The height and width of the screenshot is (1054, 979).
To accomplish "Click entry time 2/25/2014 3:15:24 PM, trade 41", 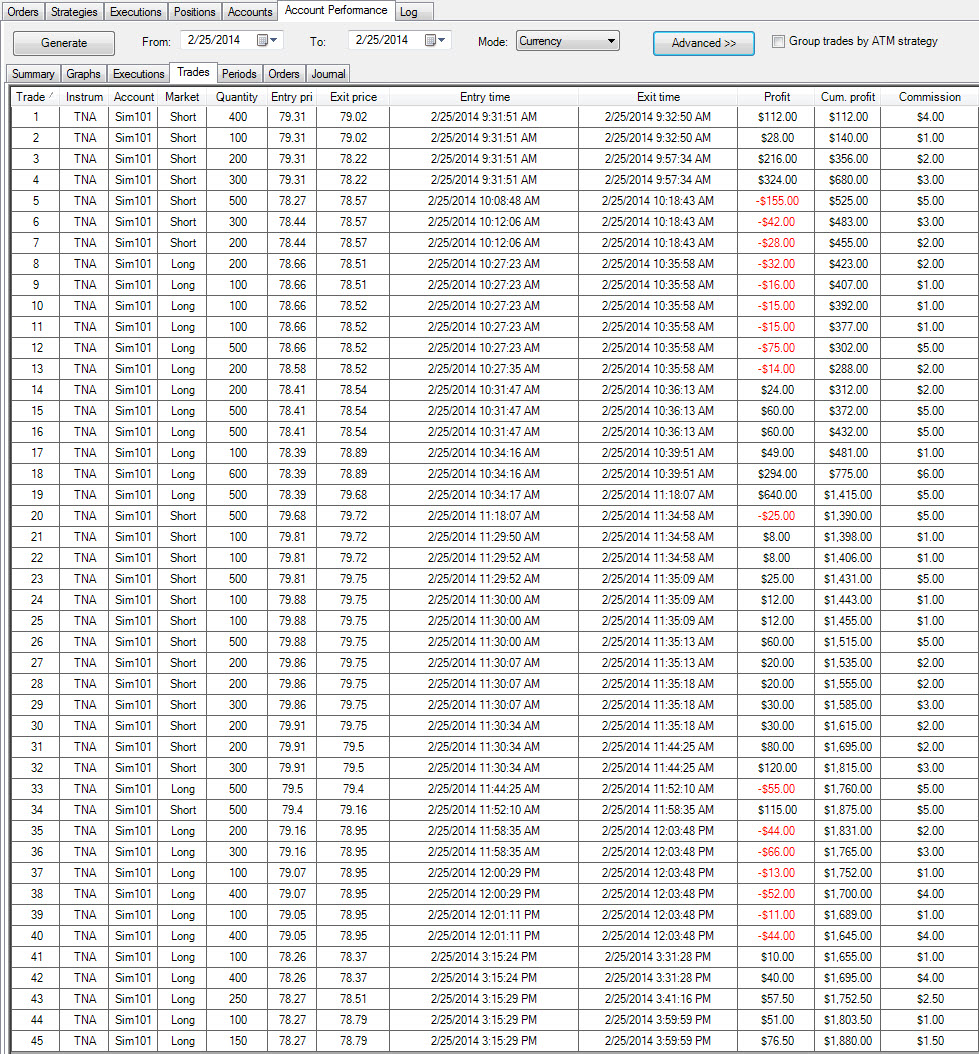I will coord(484,957).
